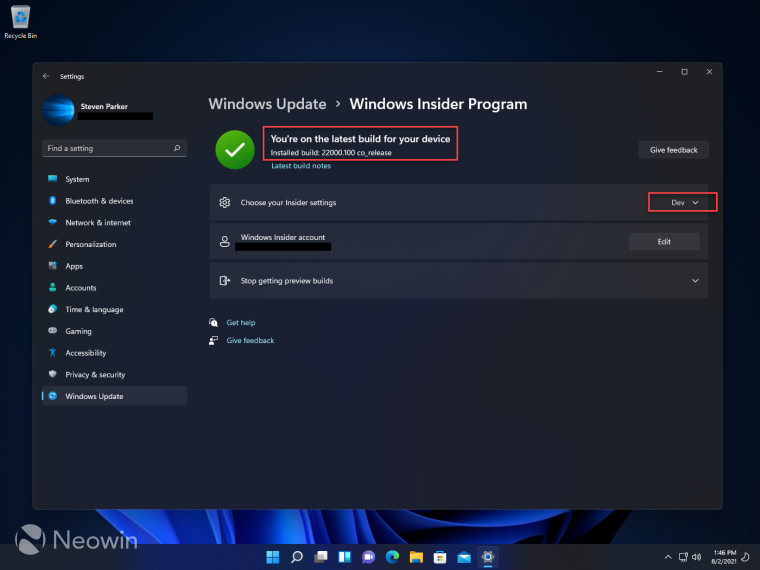Open the Start menu on the taskbar

[273, 557]
